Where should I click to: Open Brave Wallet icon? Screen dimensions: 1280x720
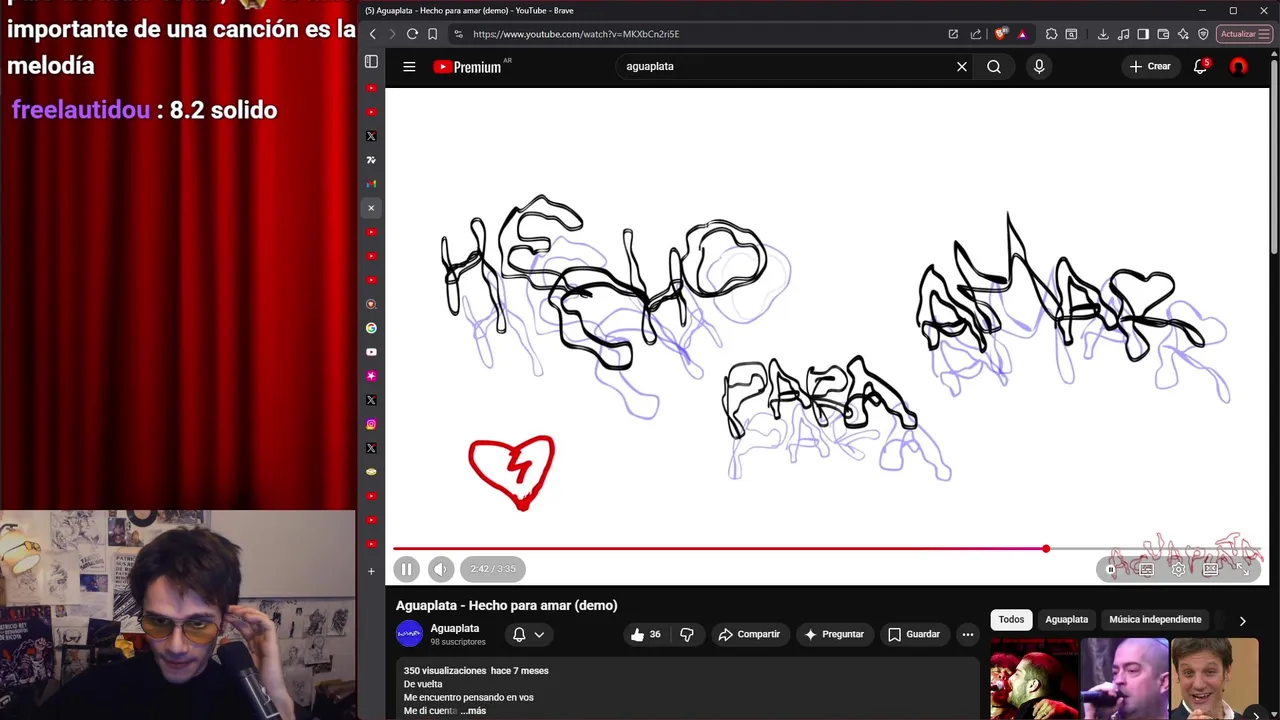click(1163, 34)
